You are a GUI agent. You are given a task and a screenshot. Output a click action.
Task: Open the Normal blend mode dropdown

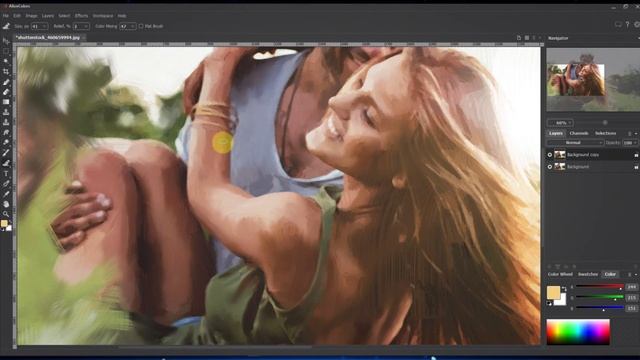[x=575, y=143]
